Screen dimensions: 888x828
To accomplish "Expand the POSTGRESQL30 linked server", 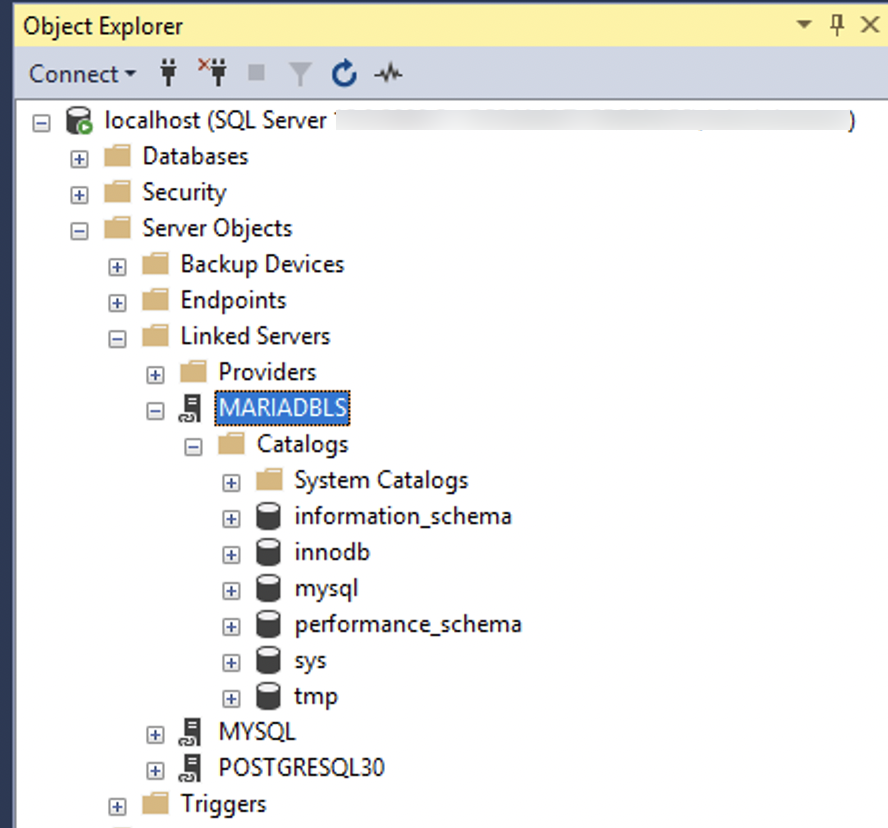I will point(155,770).
